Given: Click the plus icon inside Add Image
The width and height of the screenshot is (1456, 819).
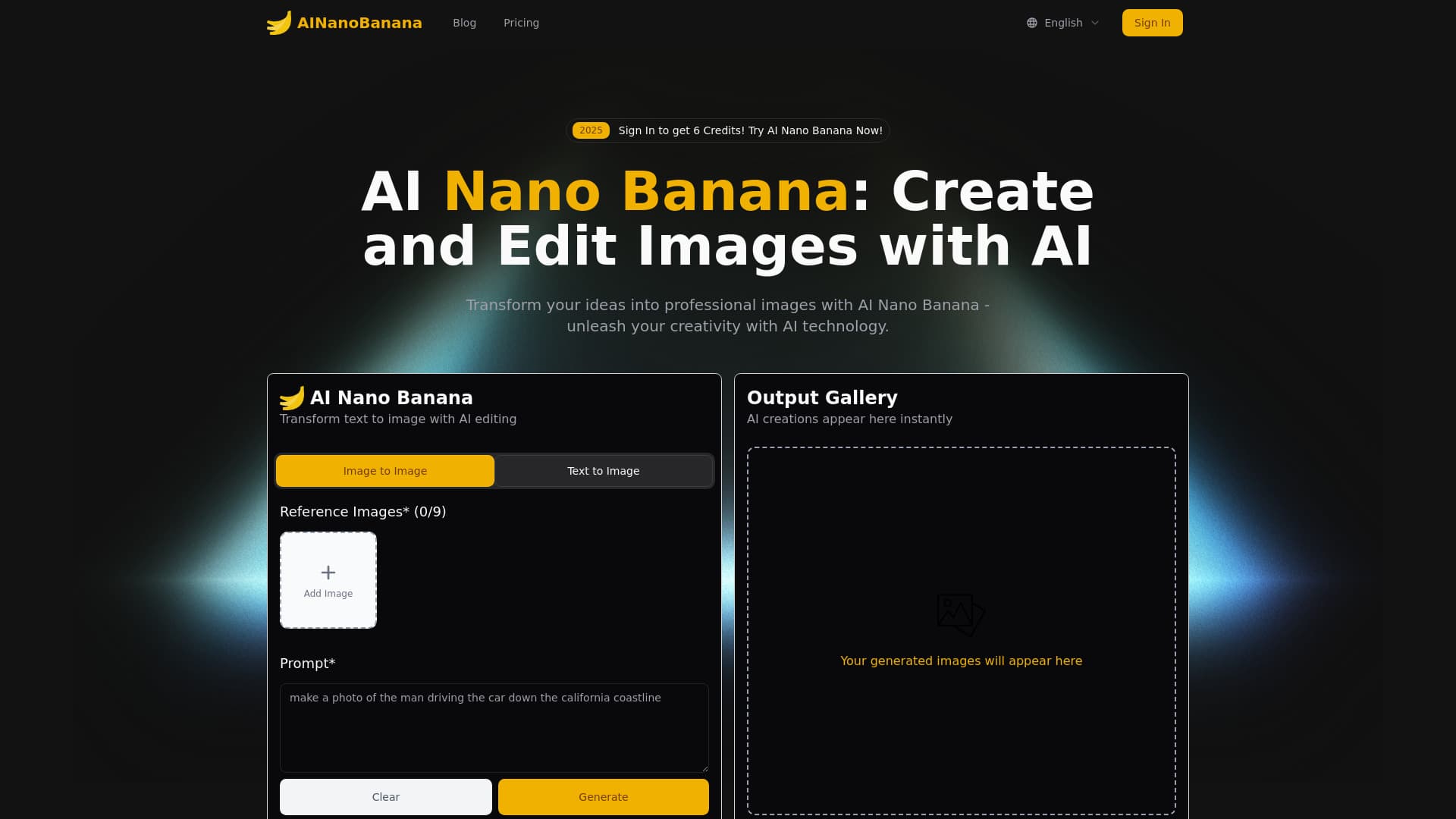Looking at the screenshot, I should click(328, 573).
